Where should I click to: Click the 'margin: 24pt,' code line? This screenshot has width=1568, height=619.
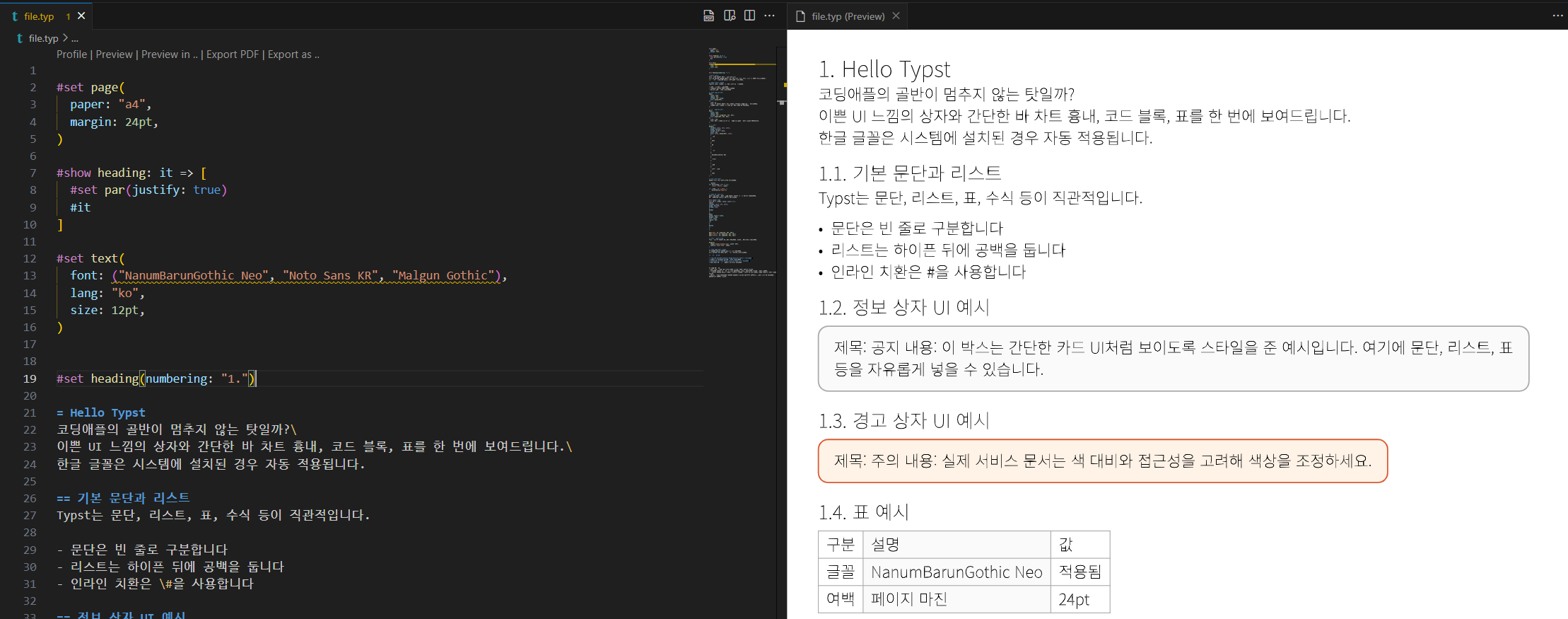[114, 122]
